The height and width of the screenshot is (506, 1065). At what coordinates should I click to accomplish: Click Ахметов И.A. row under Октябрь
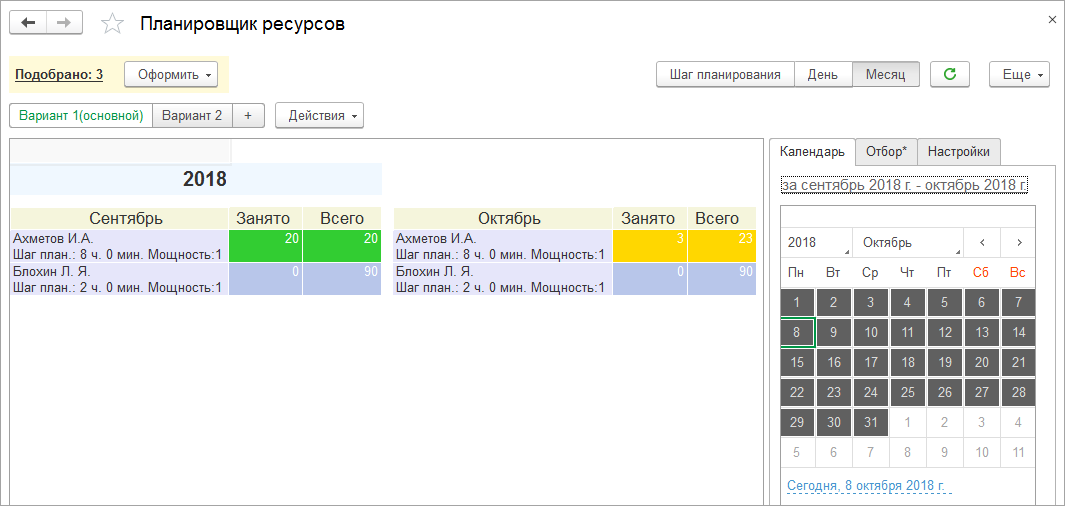coord(503,246)
